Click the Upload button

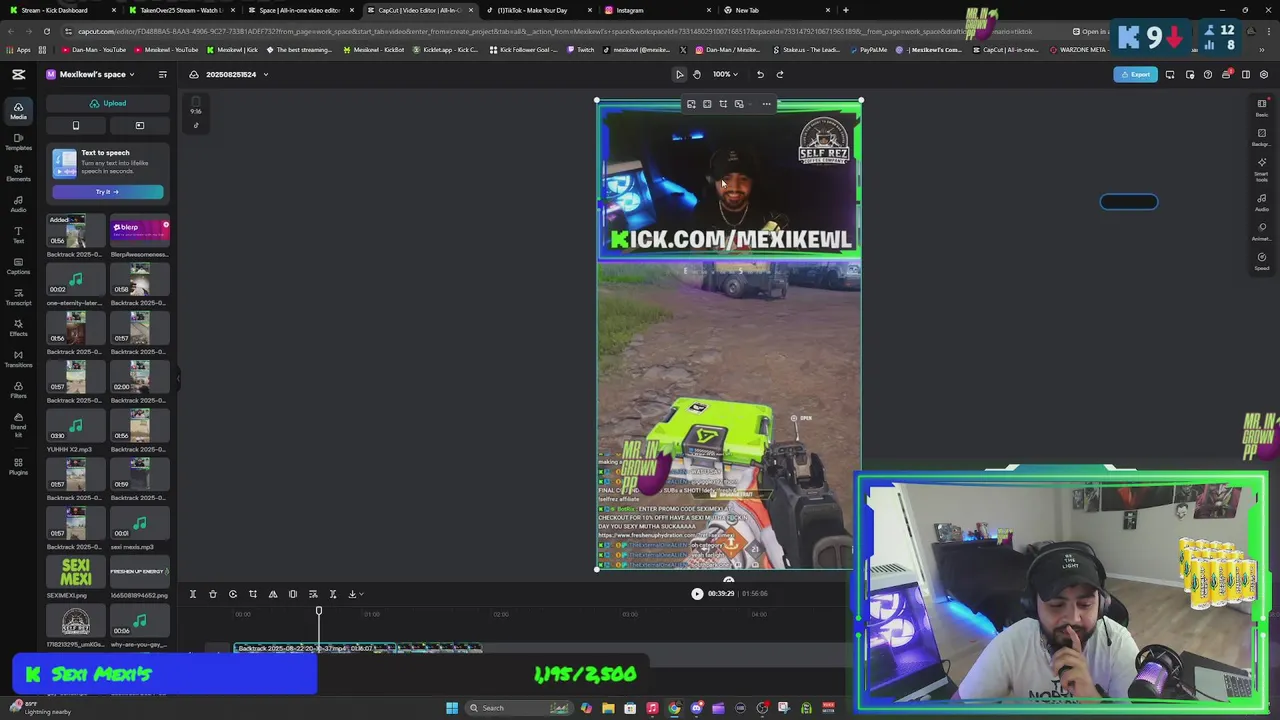107,103
